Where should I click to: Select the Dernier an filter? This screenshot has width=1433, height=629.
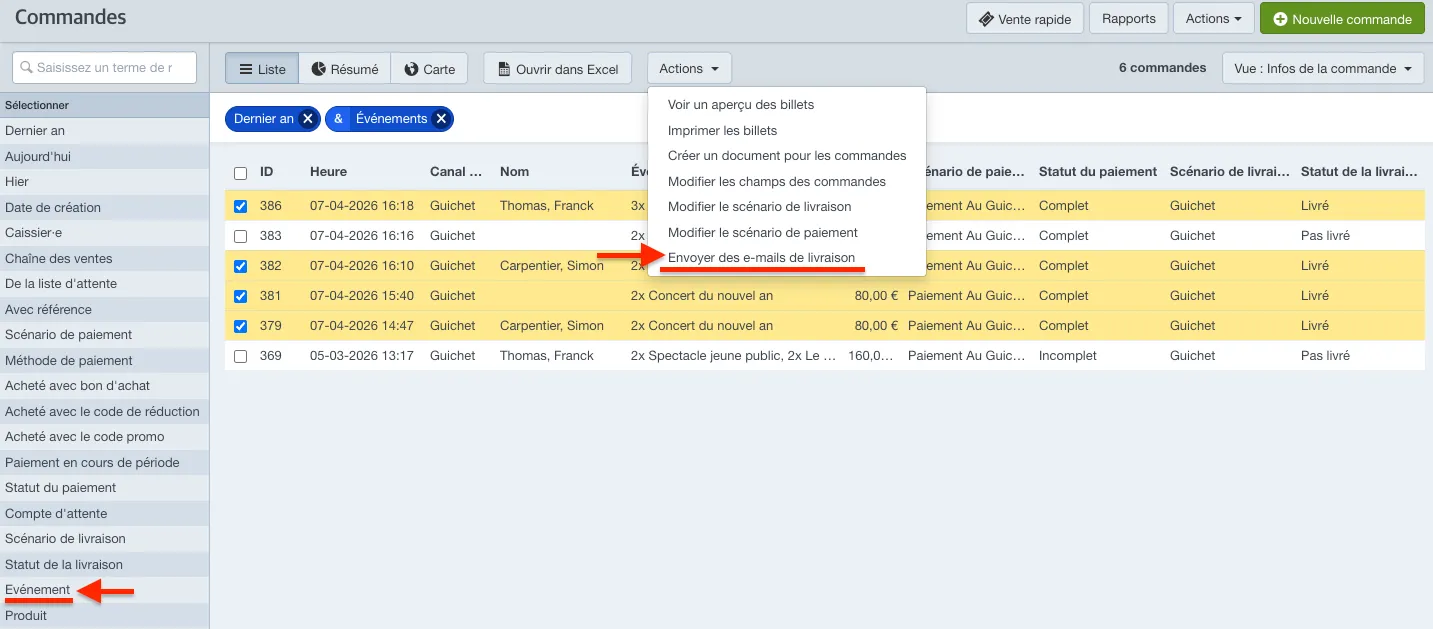click(104, 131)
